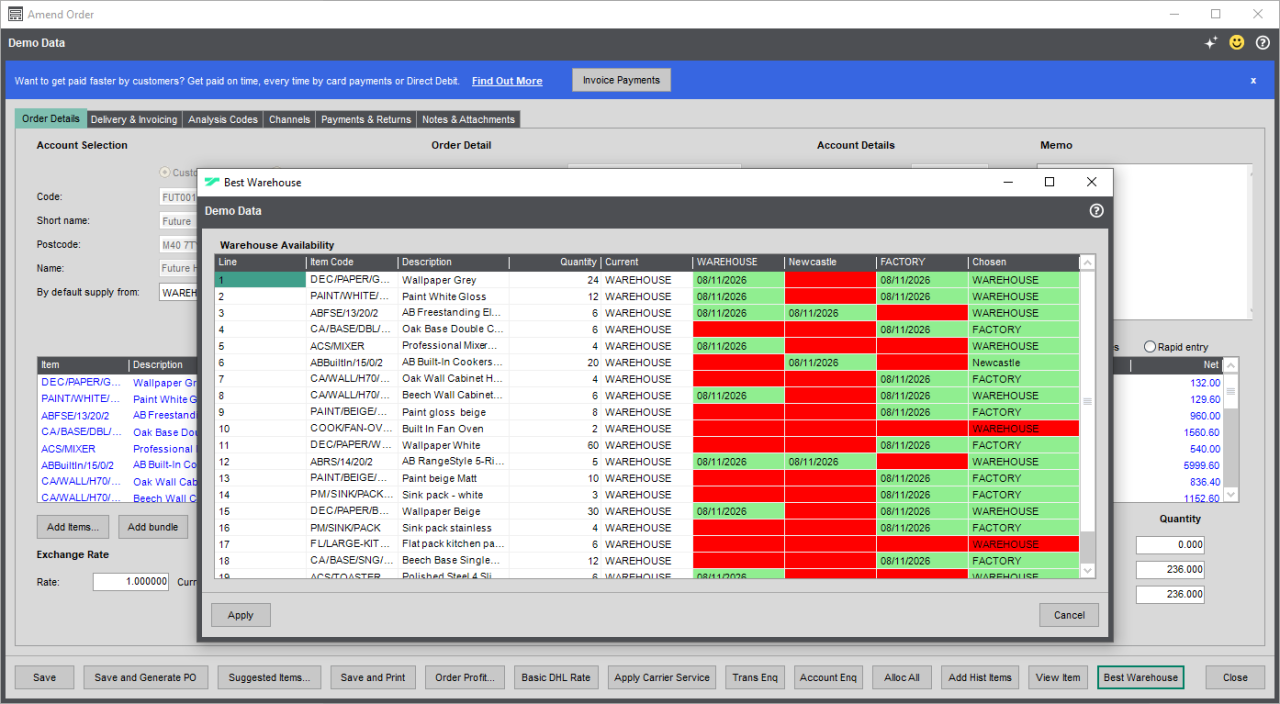This screenshot has width=1280, height=704.
Task: Click ACS/MIXER item in the order list
Action: [x=83, y=449]
